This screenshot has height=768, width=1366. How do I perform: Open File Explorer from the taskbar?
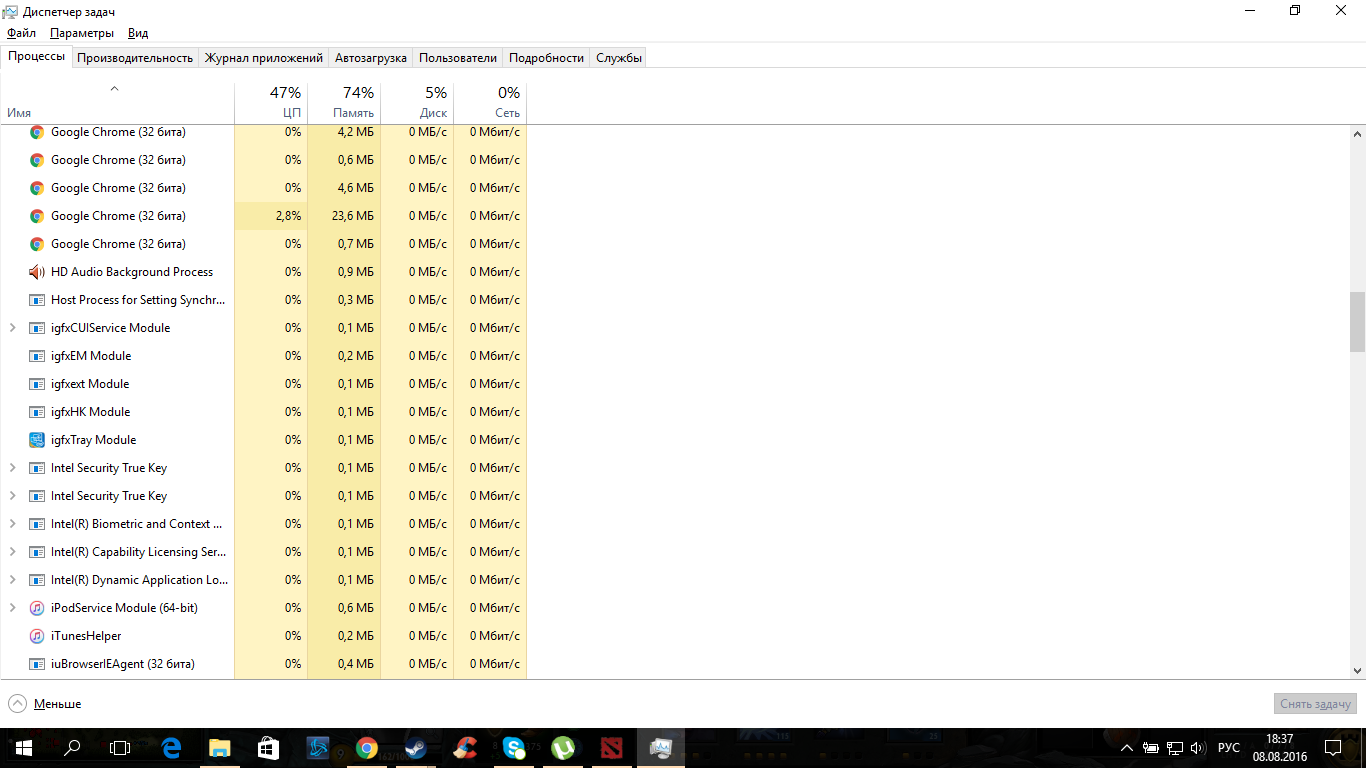(x=220, y=747)
